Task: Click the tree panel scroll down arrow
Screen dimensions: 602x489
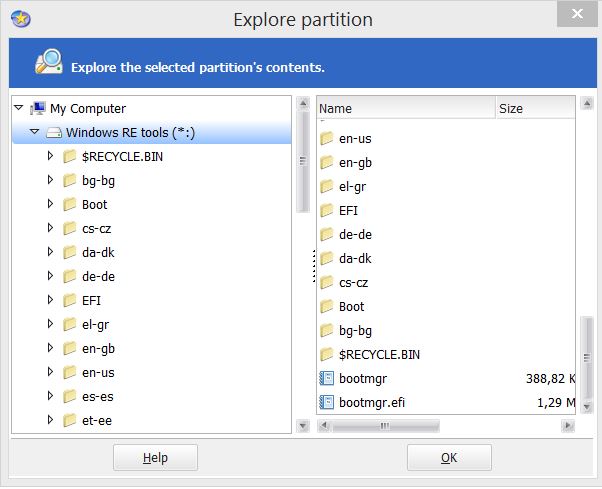Action: coord(303,426)
